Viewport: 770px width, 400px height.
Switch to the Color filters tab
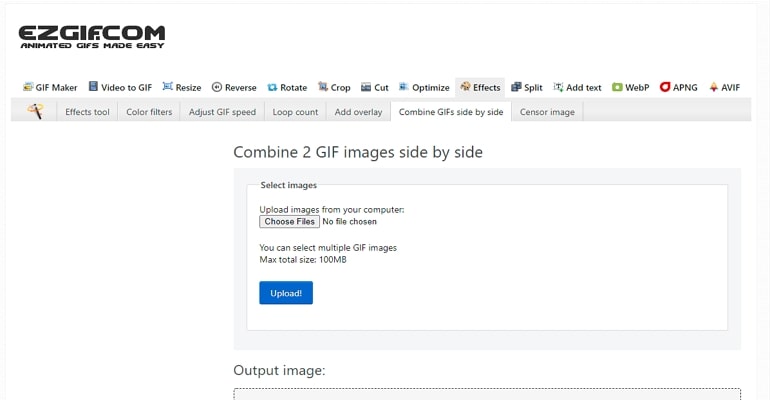[149, 112]
